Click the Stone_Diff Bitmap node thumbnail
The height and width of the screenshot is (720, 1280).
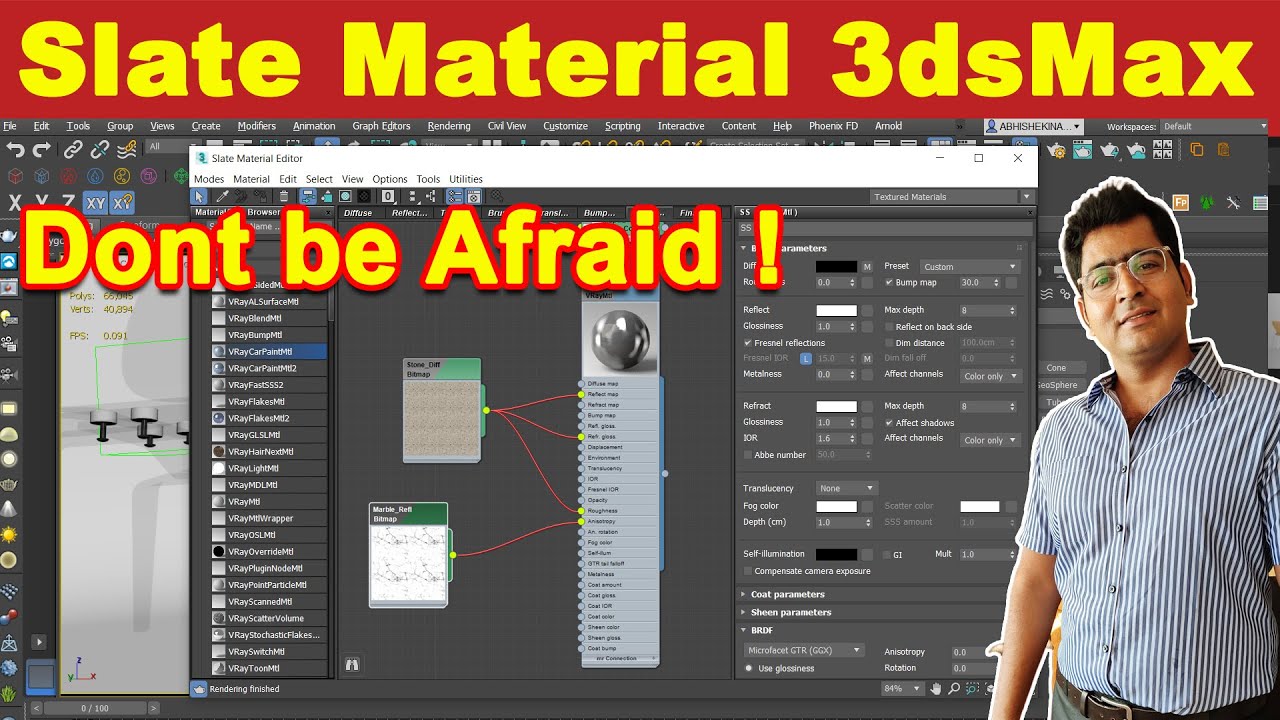click(x=442, y=418)
